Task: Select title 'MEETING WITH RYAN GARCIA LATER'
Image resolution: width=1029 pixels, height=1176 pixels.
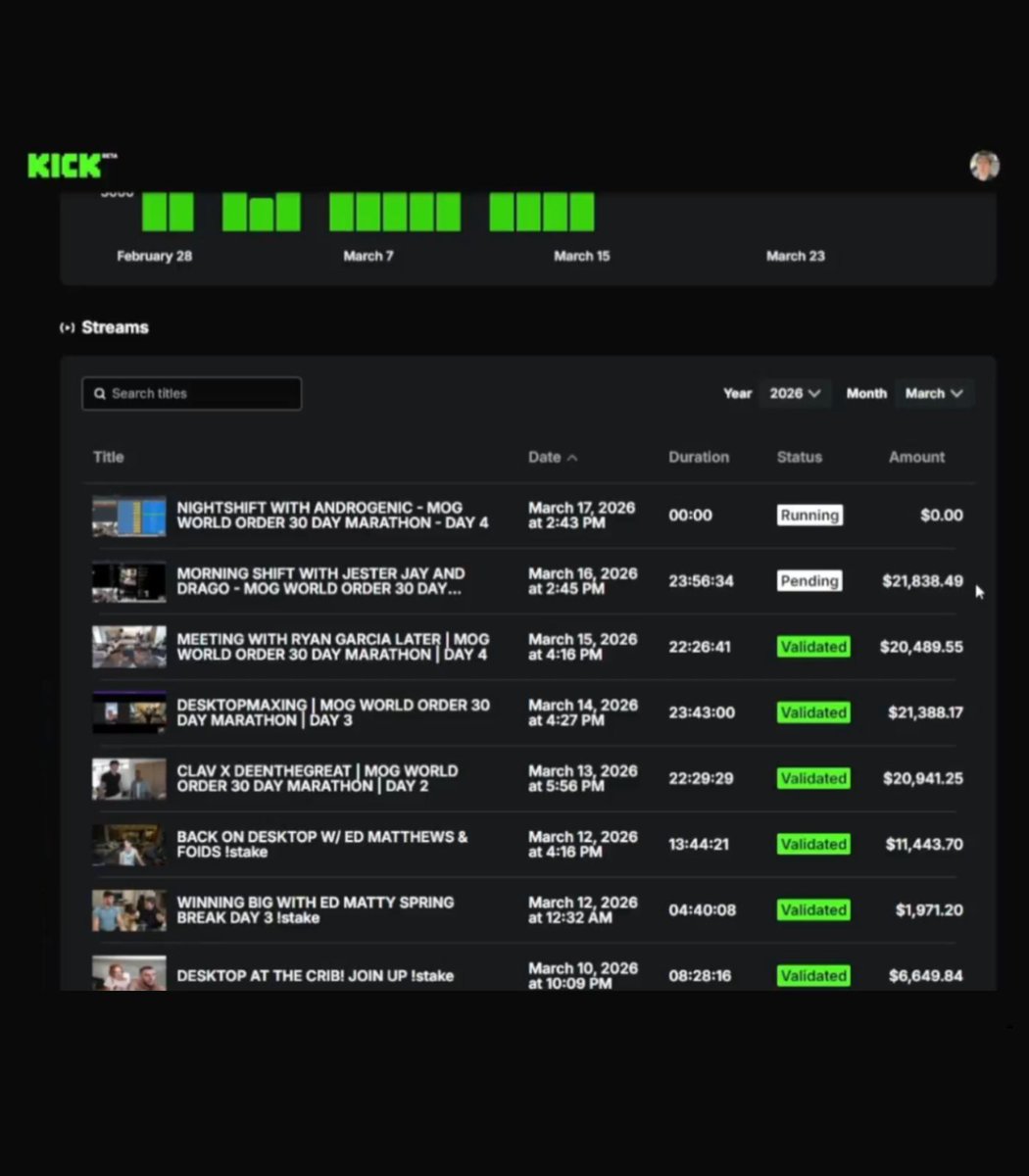Action: 309,639
